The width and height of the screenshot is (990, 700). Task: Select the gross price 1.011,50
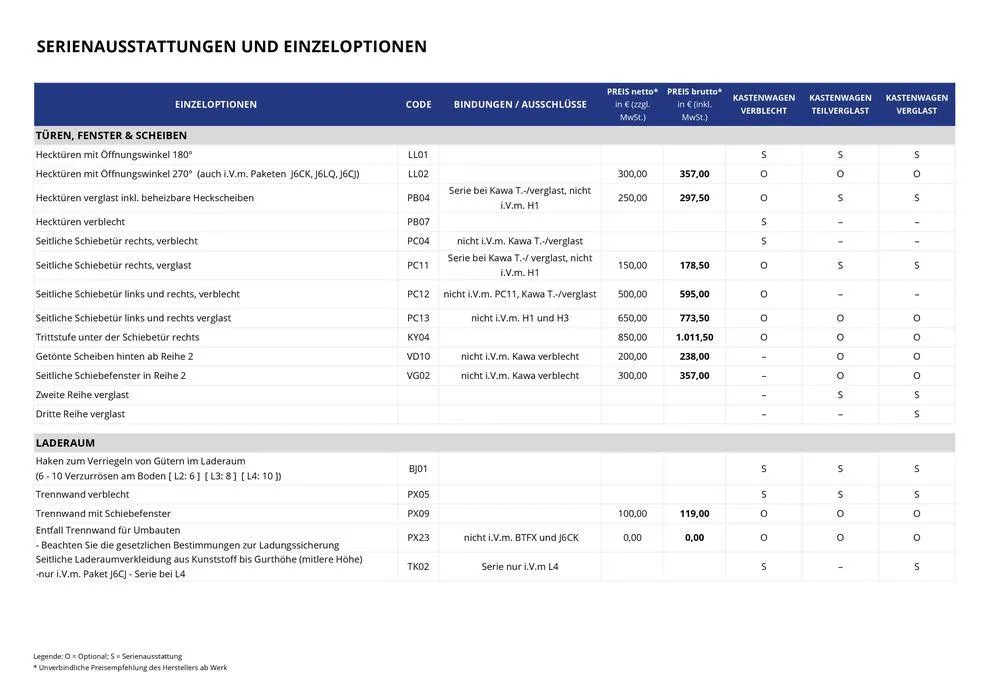693,338
